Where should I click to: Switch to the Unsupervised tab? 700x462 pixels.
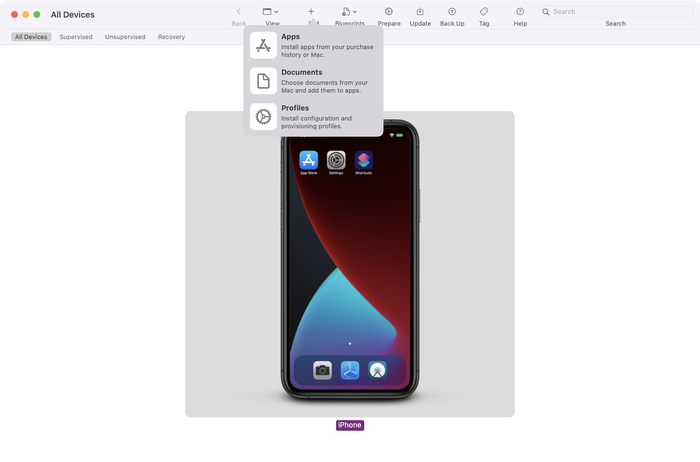[125, 37]
